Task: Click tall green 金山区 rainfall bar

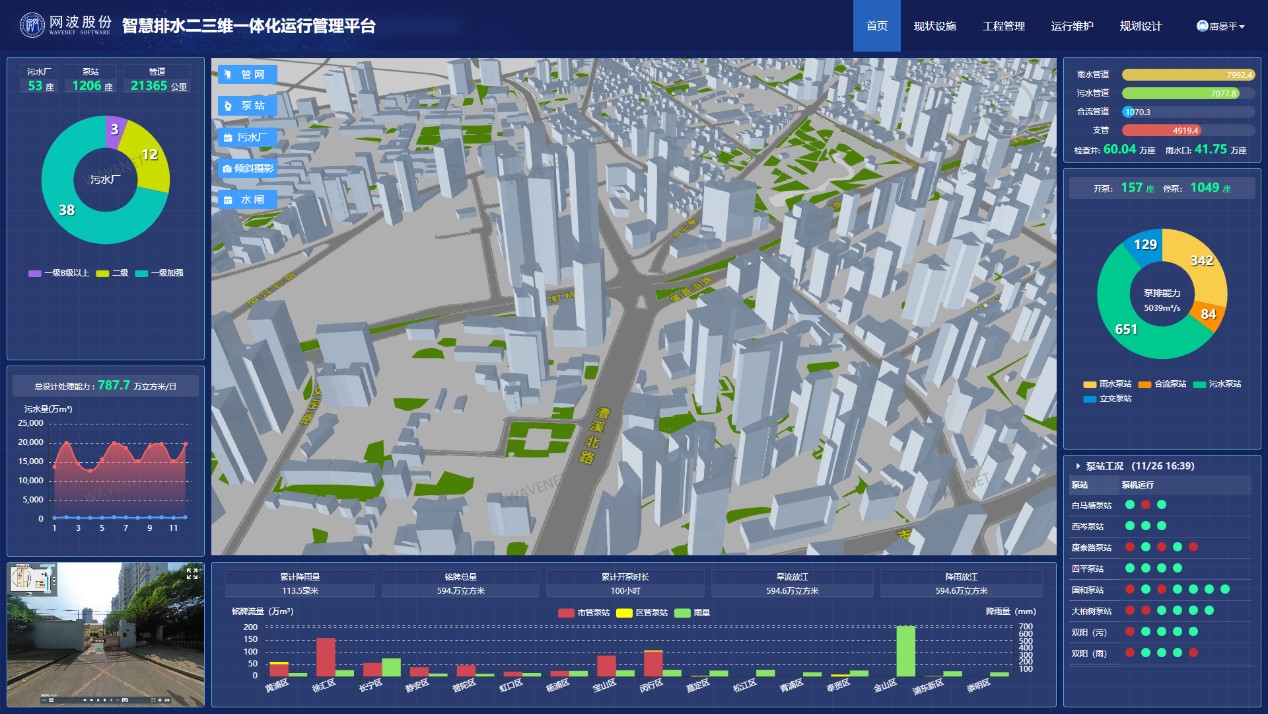Action: click(905, 650)
